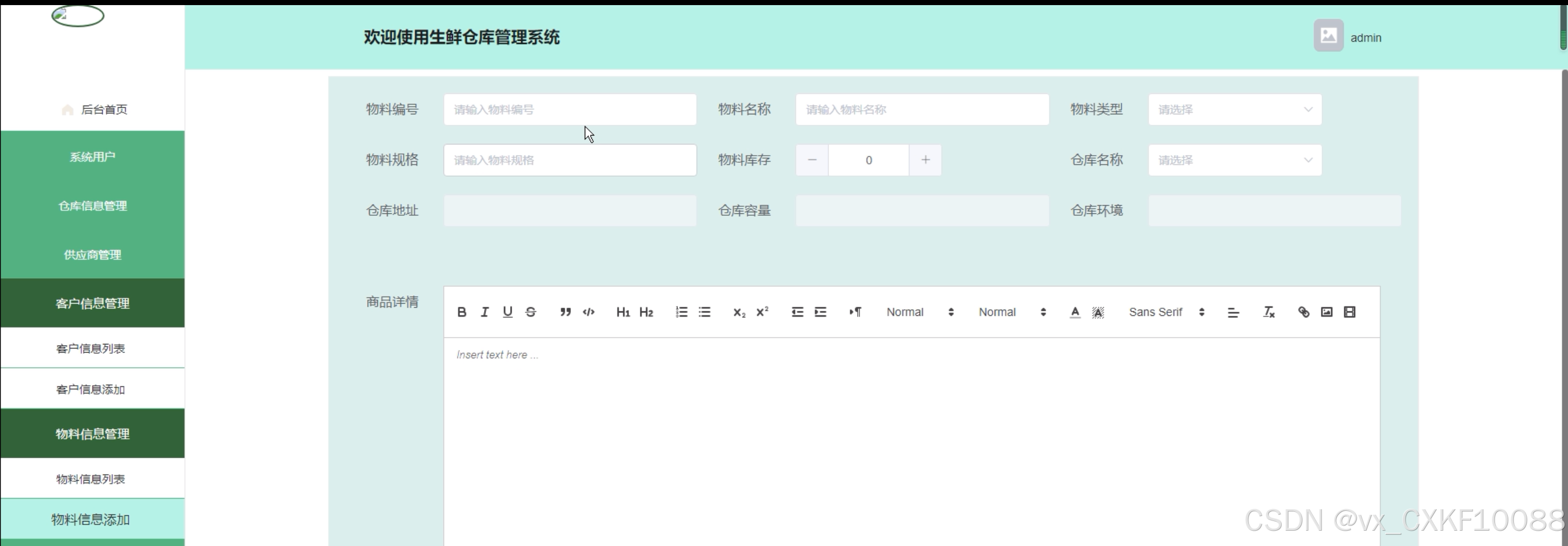Open Sans Serif font dropdown
The image size is (1568, 546).
tap(1166, 312)
